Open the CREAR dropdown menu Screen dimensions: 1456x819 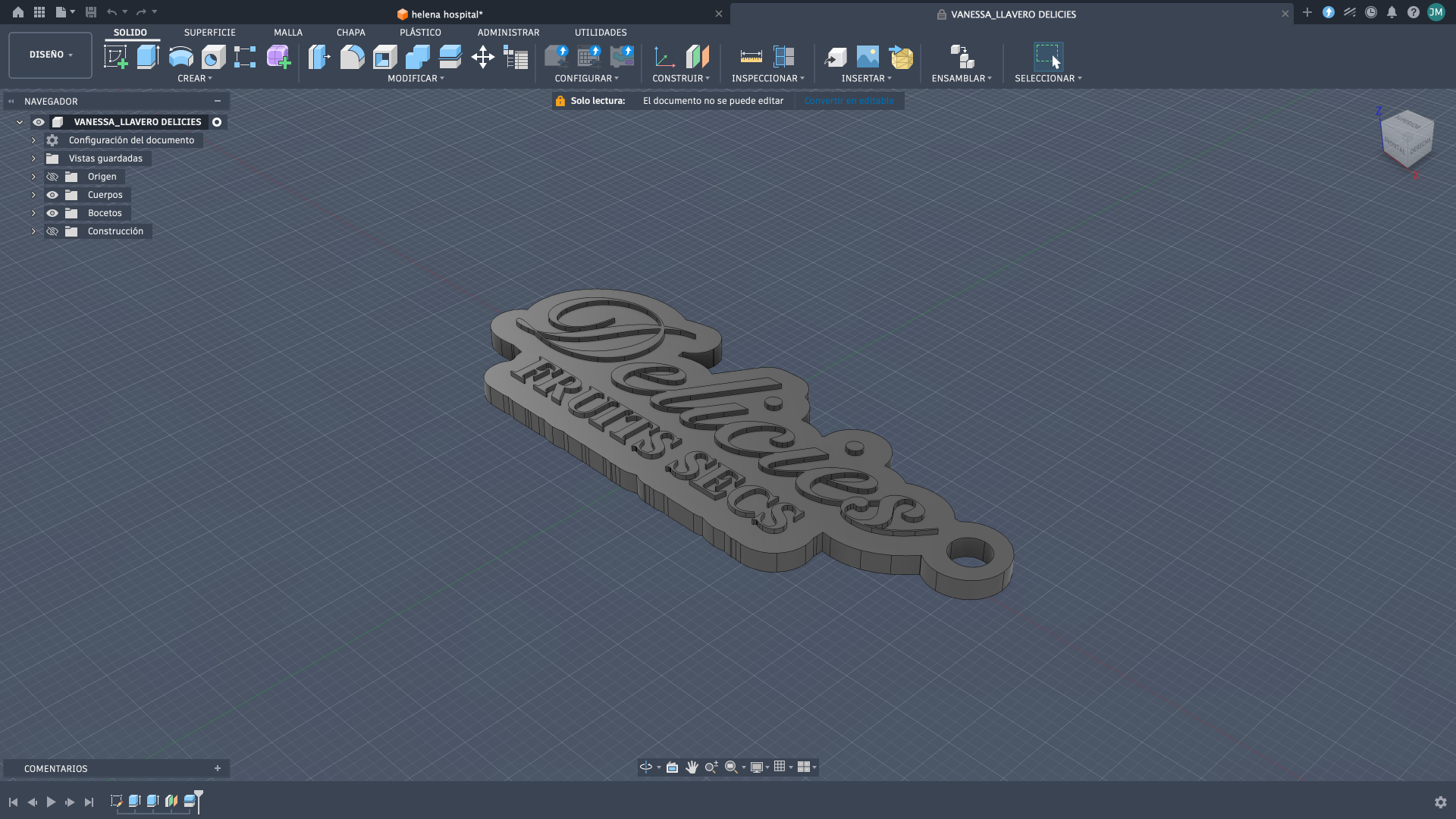click(195, 78)
